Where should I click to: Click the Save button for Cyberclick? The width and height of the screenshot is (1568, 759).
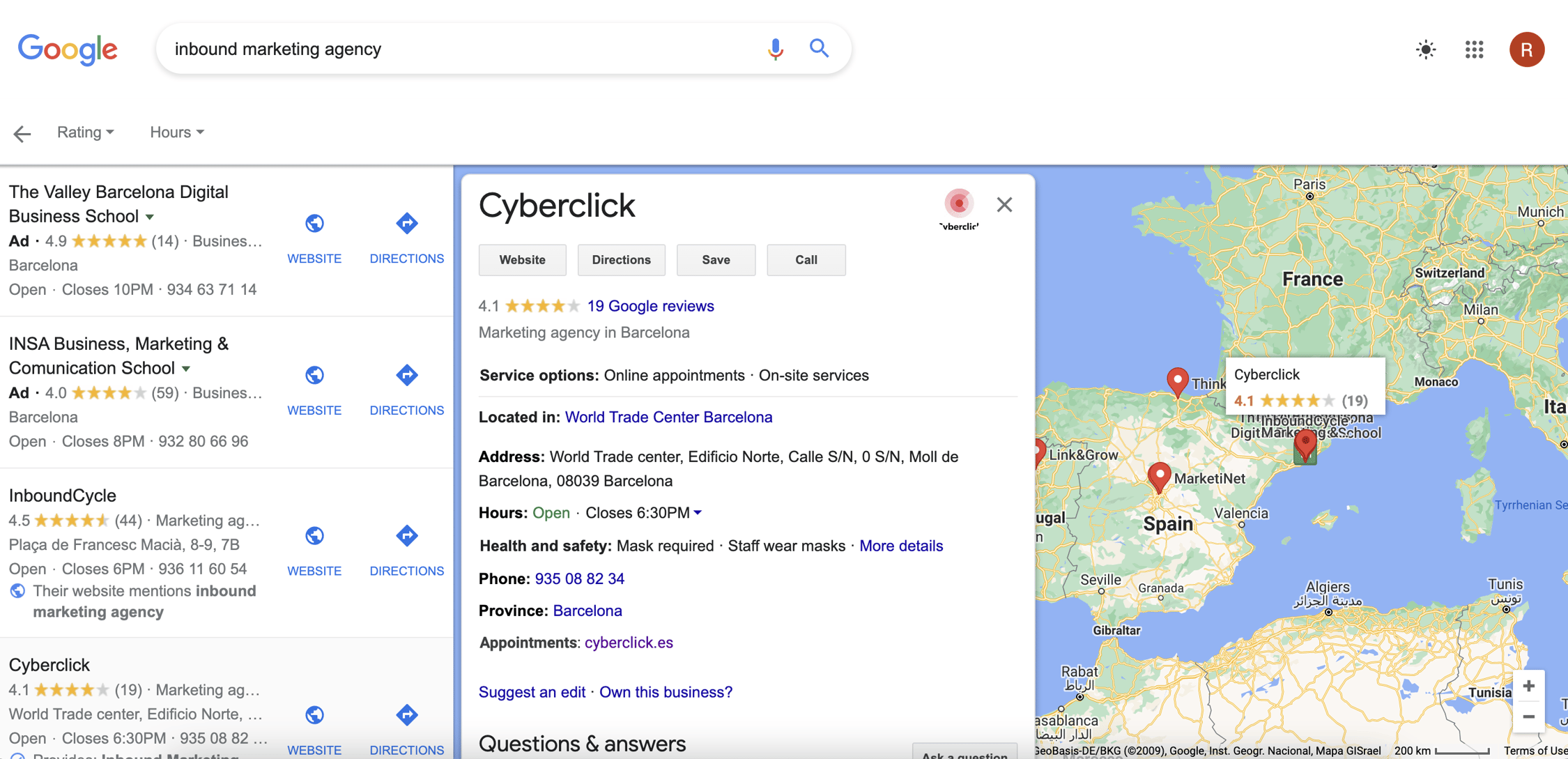(x=716, y=259)
